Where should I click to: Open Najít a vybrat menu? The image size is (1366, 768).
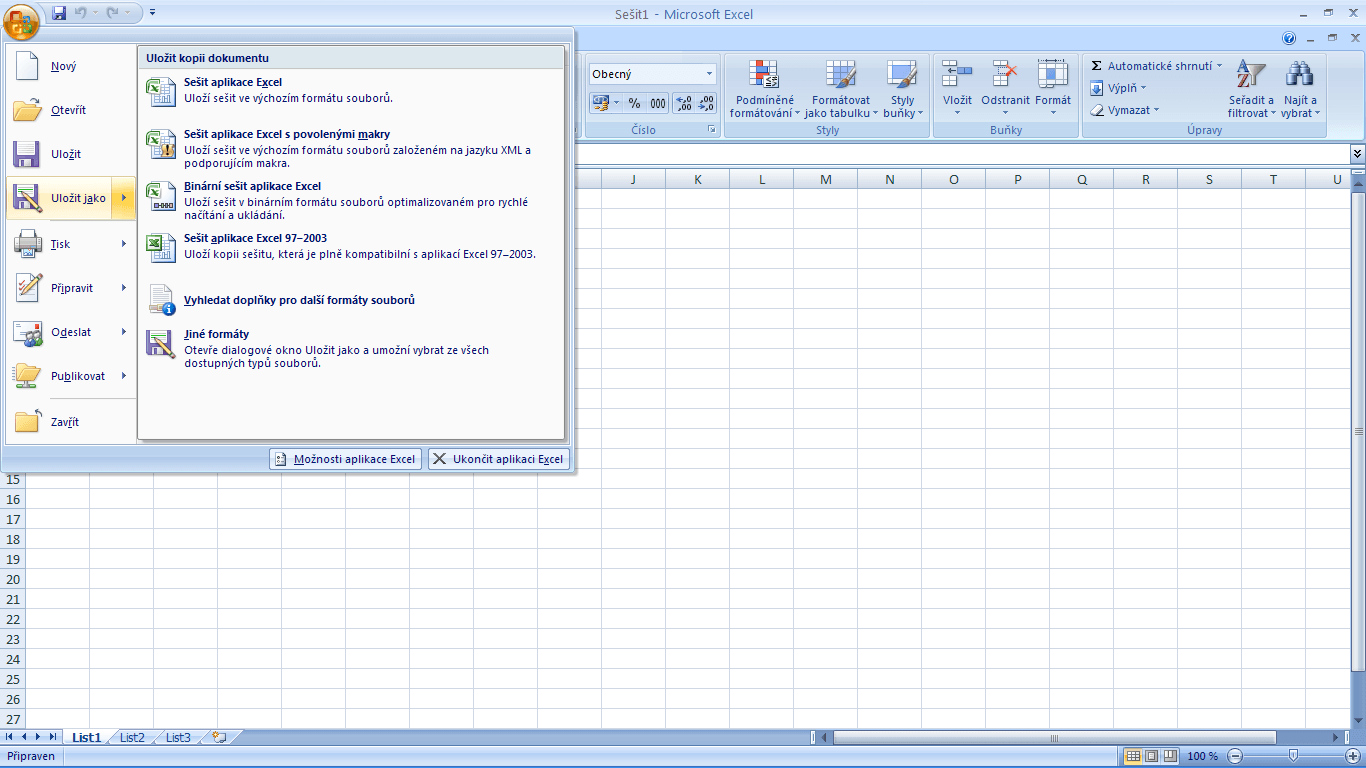pos(1300,88)
